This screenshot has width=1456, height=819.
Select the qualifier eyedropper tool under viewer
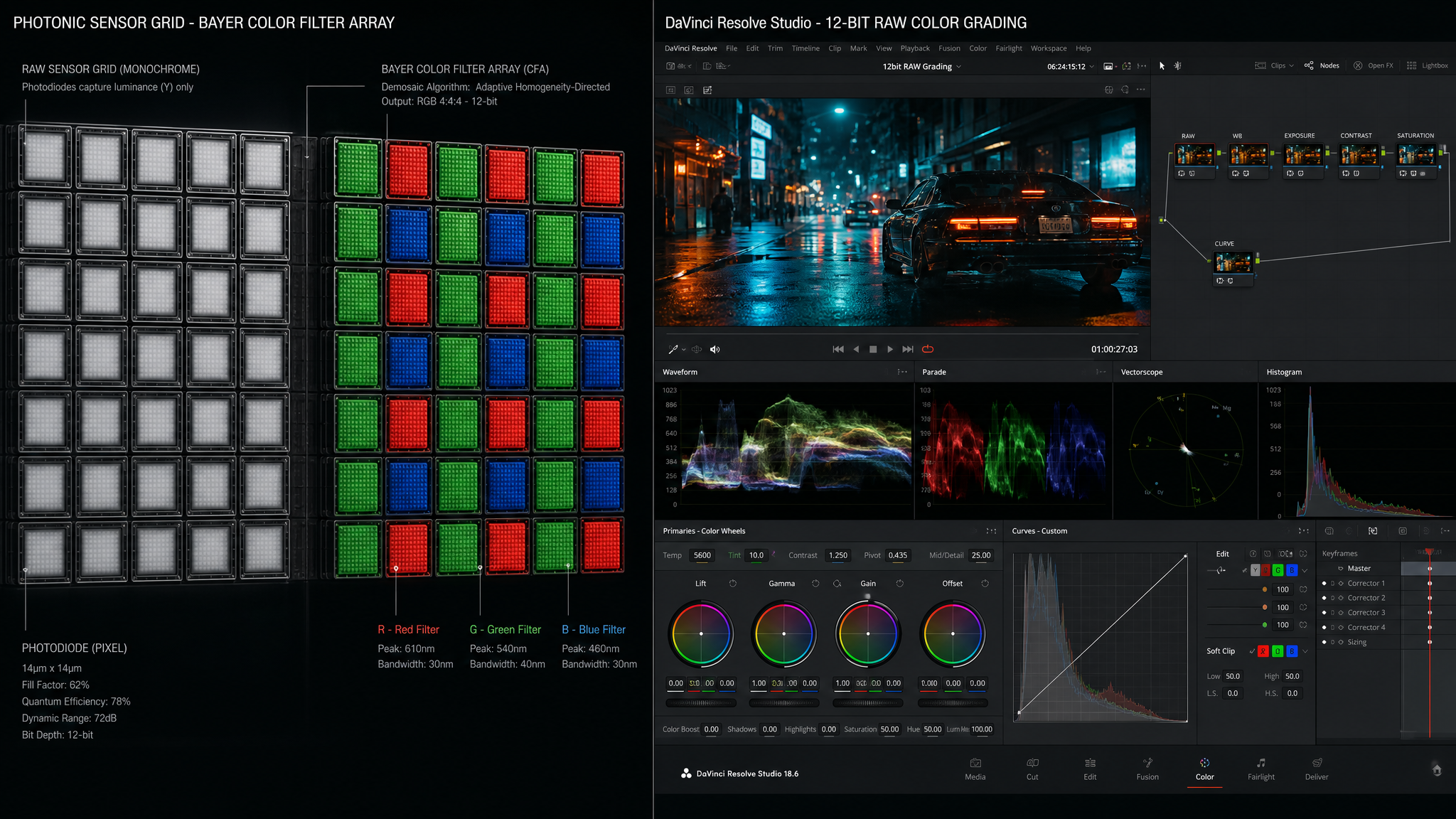(x=673, y=349)
